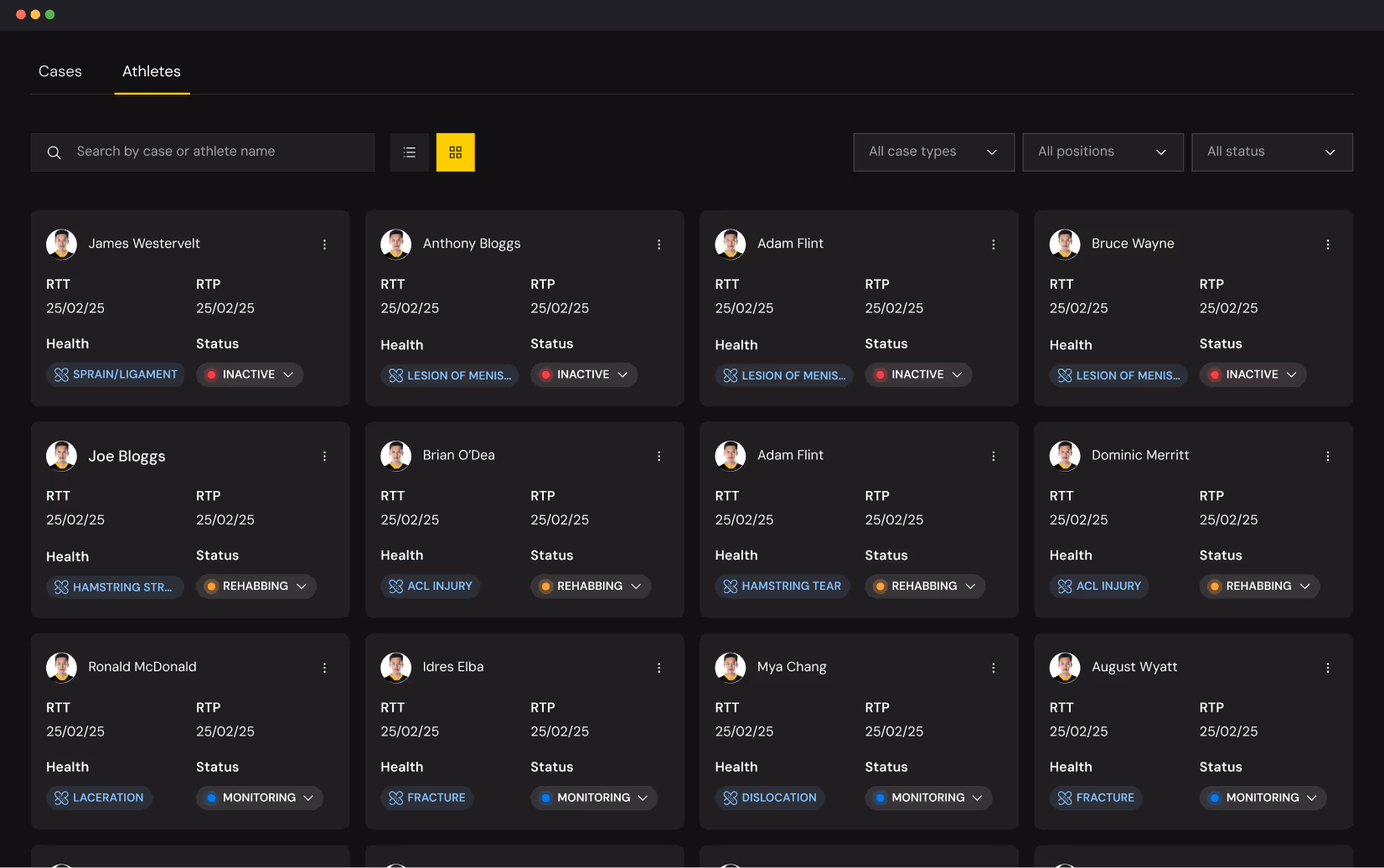Viewport: 1384px width, 868px height.
Task: Switch to list view layout
Action: pyautogui.click(x=409, y=152)
